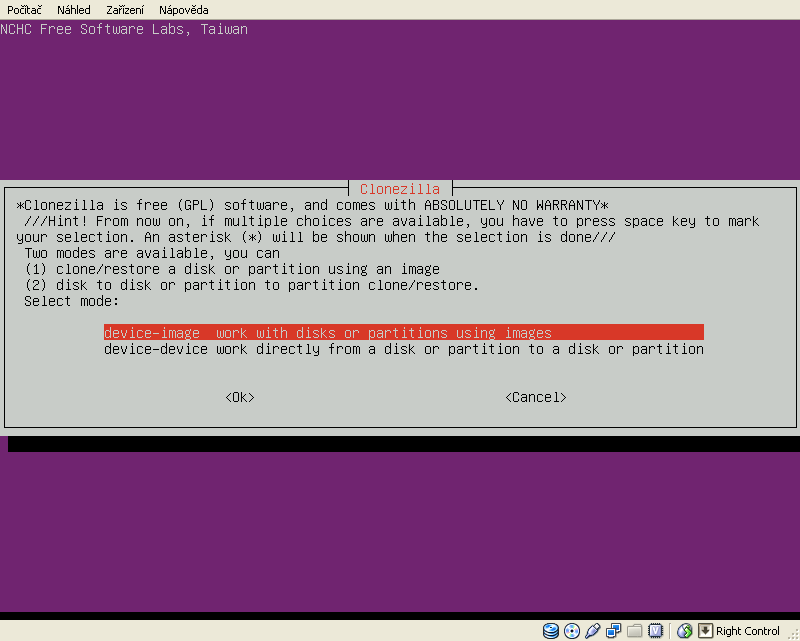The width and height of the screenshot is (800, 641).
Task: Click the NCHC Free Software Labs header text
Action: click(124, 29)
